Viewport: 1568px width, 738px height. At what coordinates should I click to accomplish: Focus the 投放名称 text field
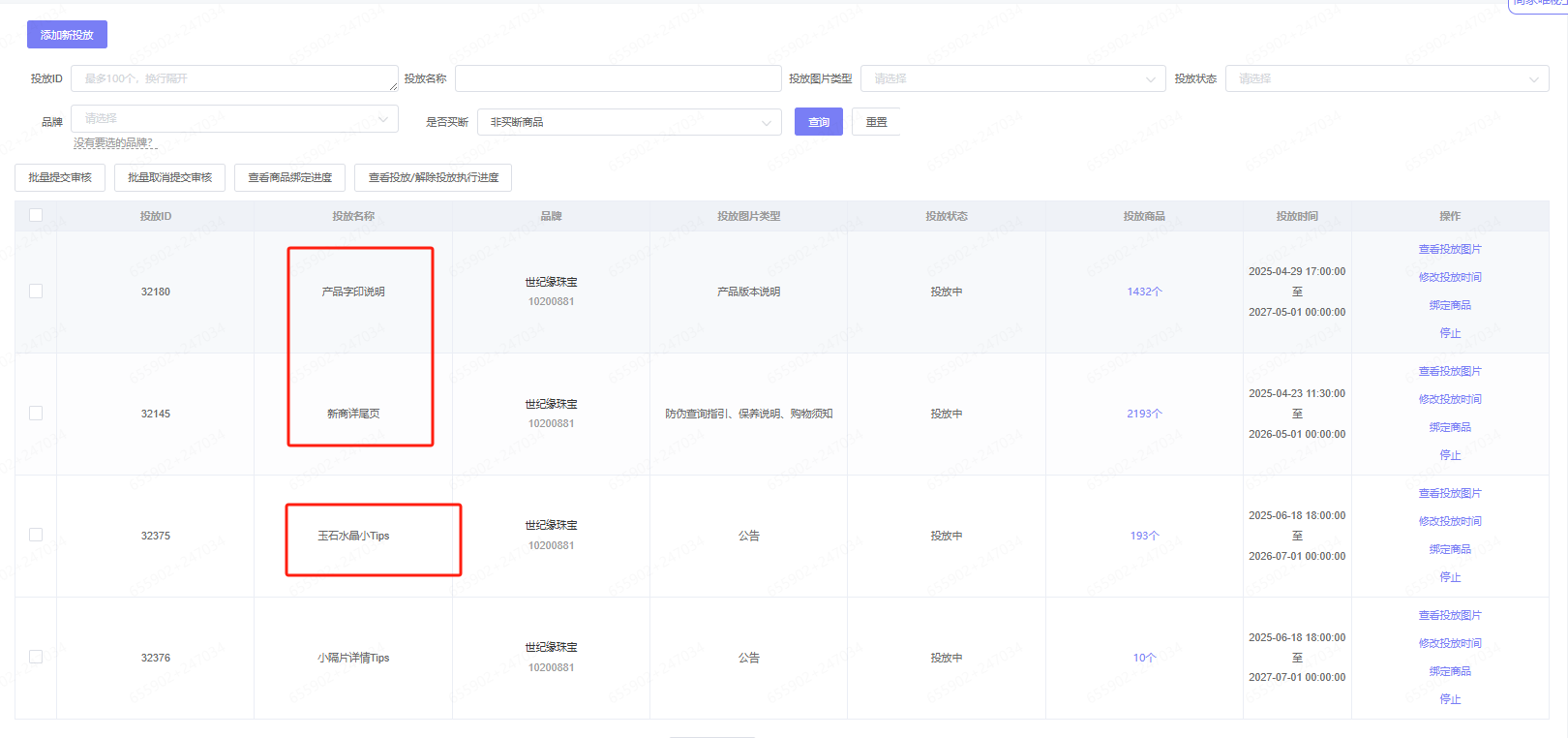pyautogui.click(x=618, y=78)
